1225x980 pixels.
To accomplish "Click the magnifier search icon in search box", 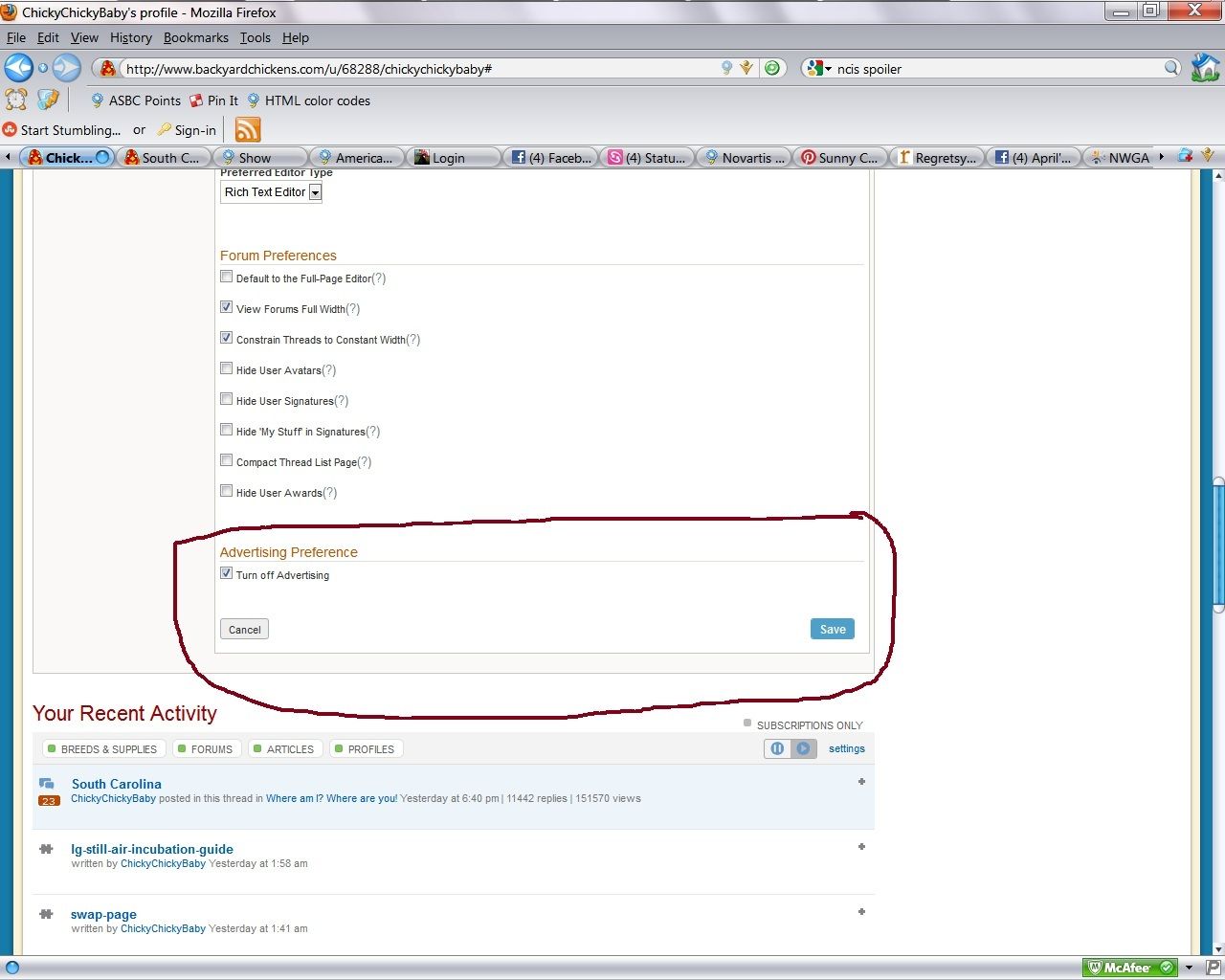I will [x=1171, y=68].
